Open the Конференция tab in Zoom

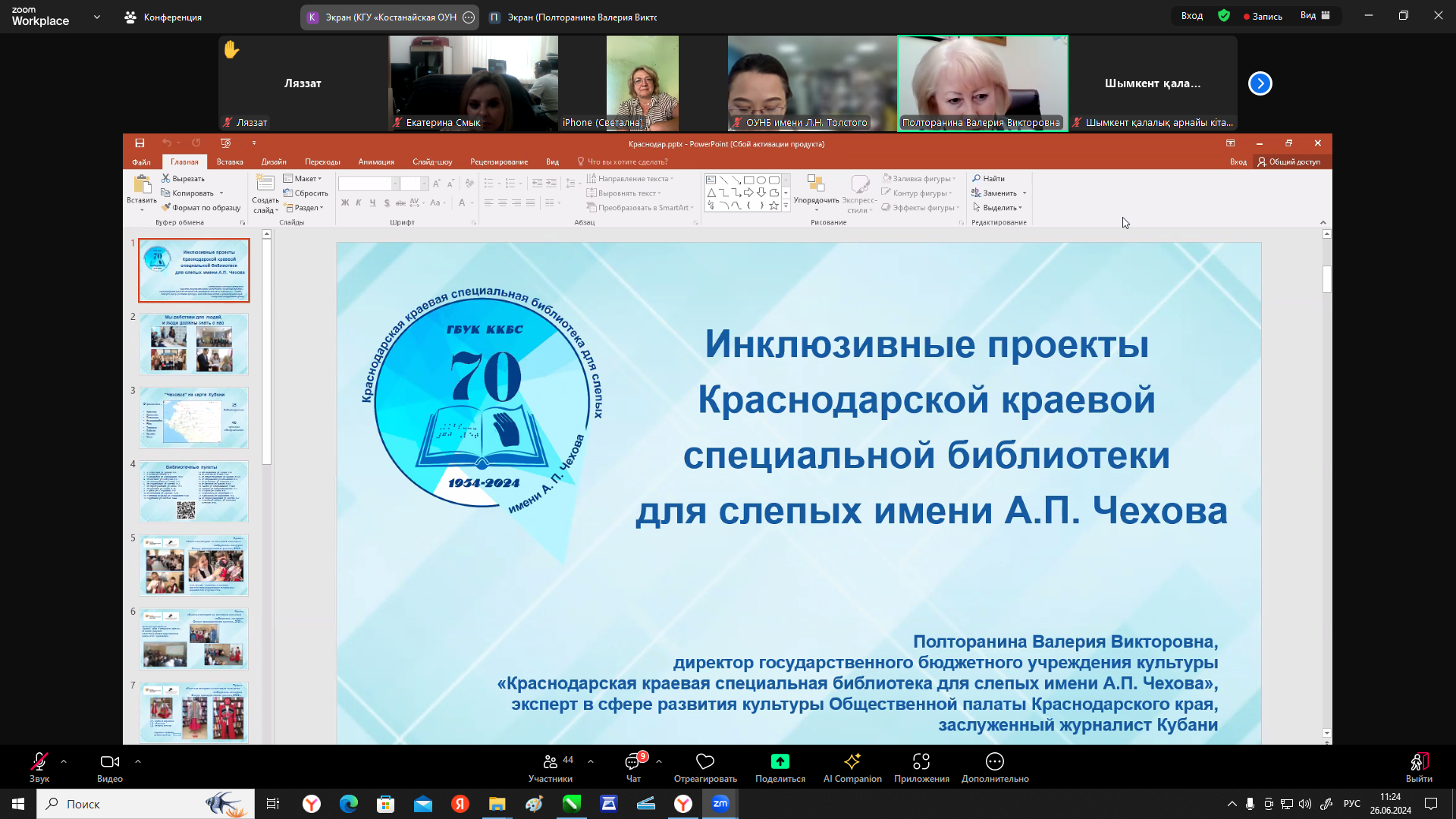pos(164,17)
